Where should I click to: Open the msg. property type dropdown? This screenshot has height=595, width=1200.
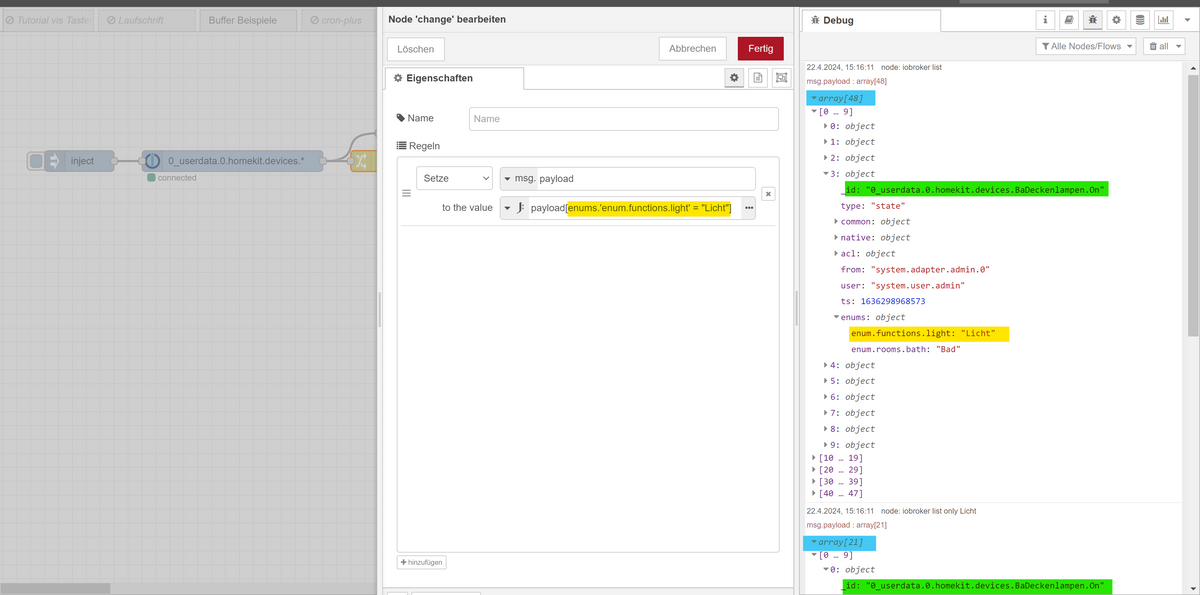pyautogui.click(x=518, y=178)
